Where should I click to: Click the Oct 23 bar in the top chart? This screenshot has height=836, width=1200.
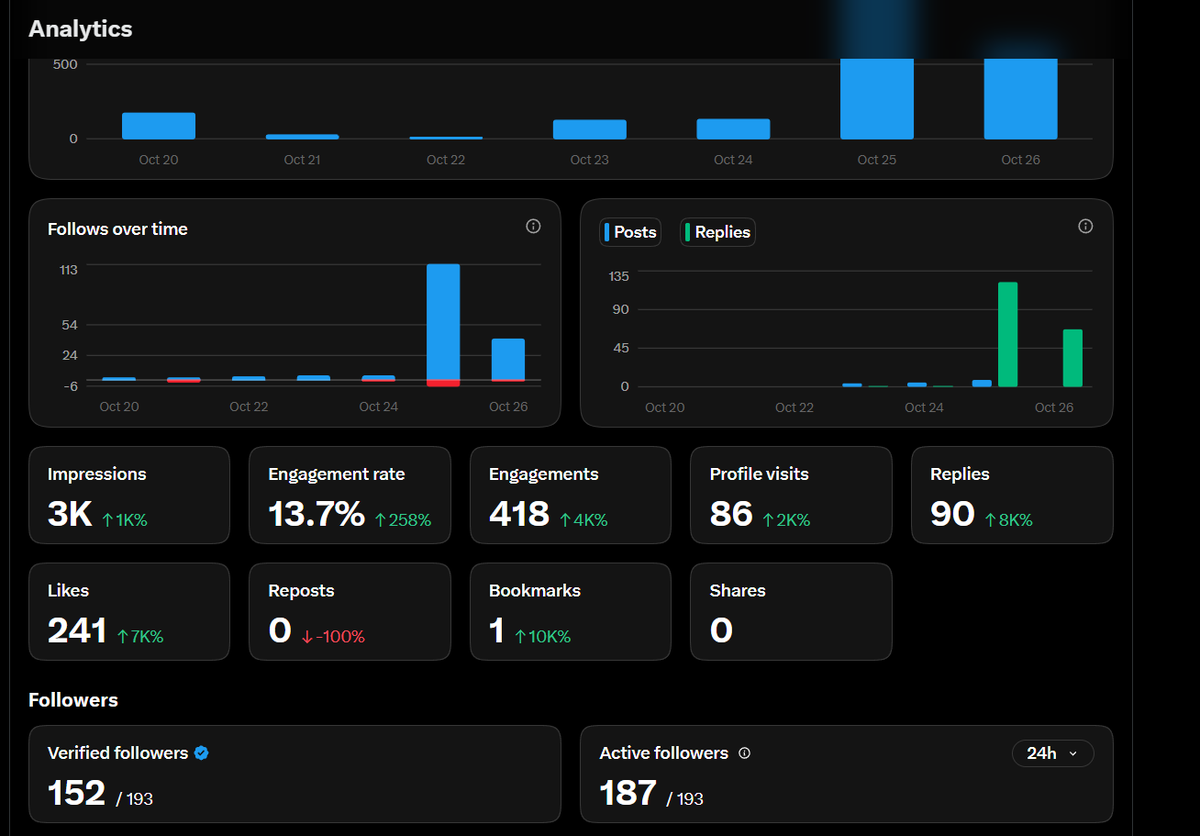(589, 129)
